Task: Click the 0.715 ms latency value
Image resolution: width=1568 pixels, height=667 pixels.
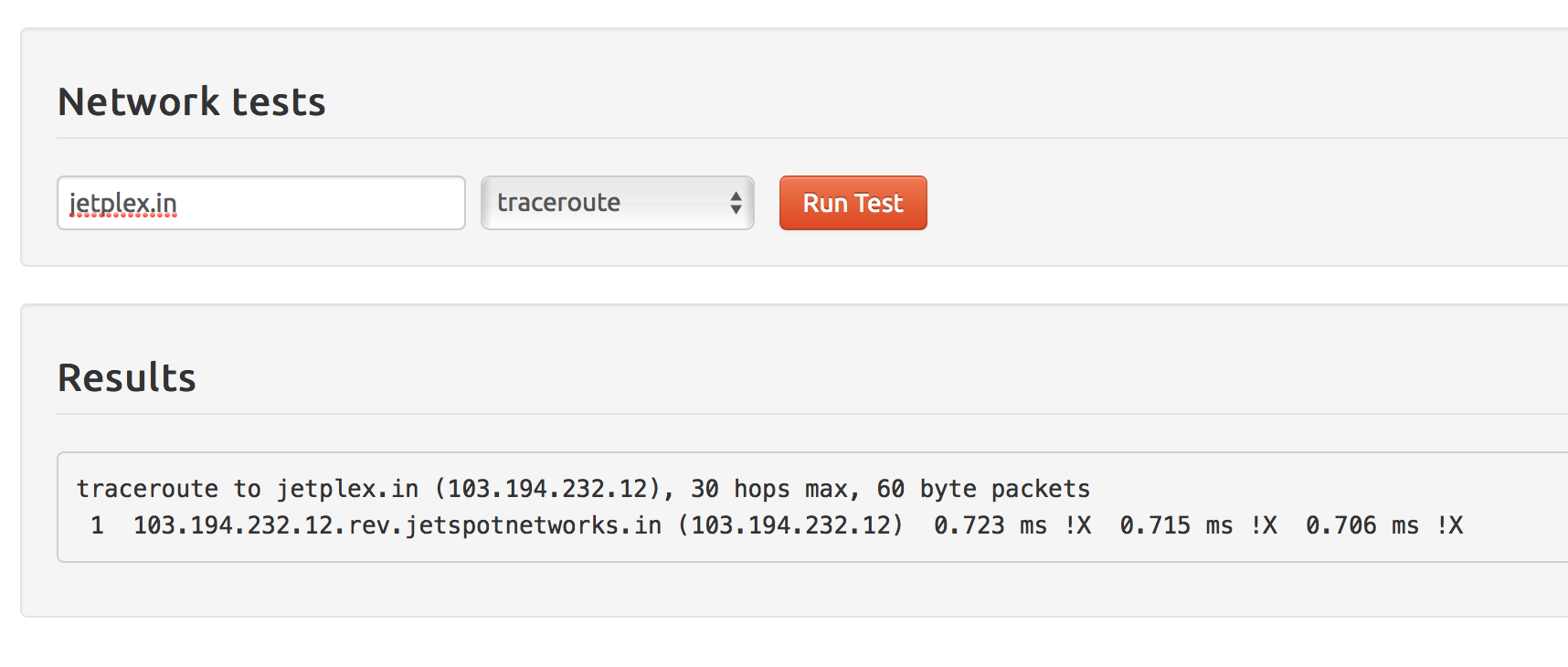Action: (1177, 525)
